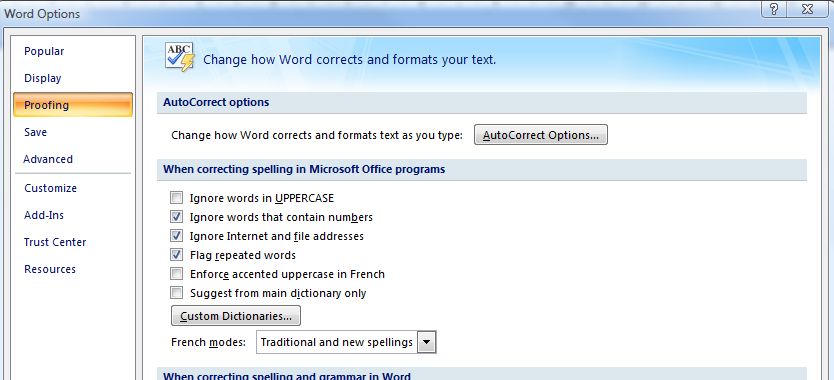
Task: Click 'Change how Word corrects and formats text as you type' label
Action: click(x=317, y=135)
